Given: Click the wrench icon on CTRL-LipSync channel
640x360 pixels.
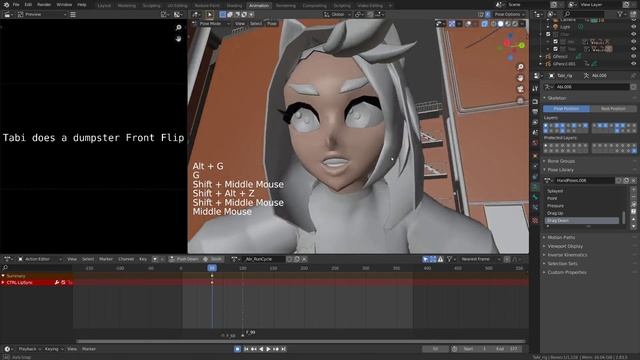Looking at the screenshot, I should (x=57, y=282).
